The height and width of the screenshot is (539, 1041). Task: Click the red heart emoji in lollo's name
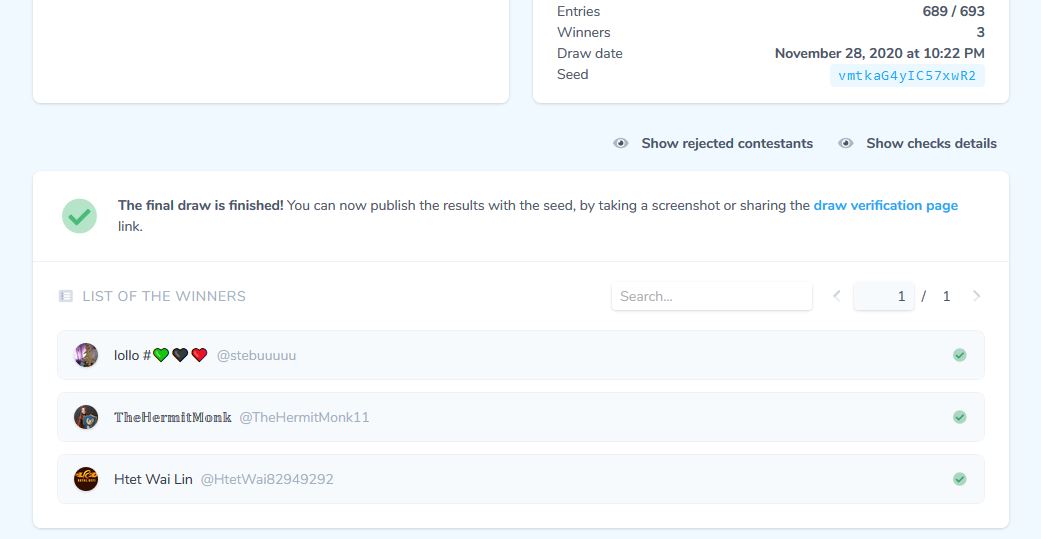pos(199,355)
